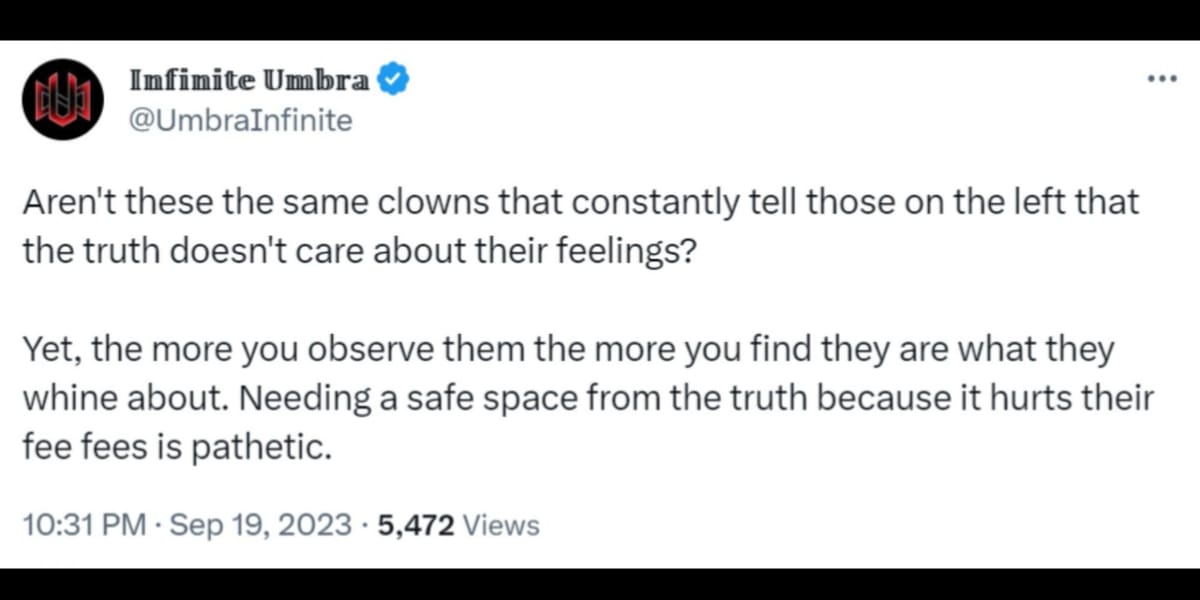Image resolution: width=1200 pixels, height=600 pixels.
Task: Select the verification badge next to the name
Action: [391, 78]
